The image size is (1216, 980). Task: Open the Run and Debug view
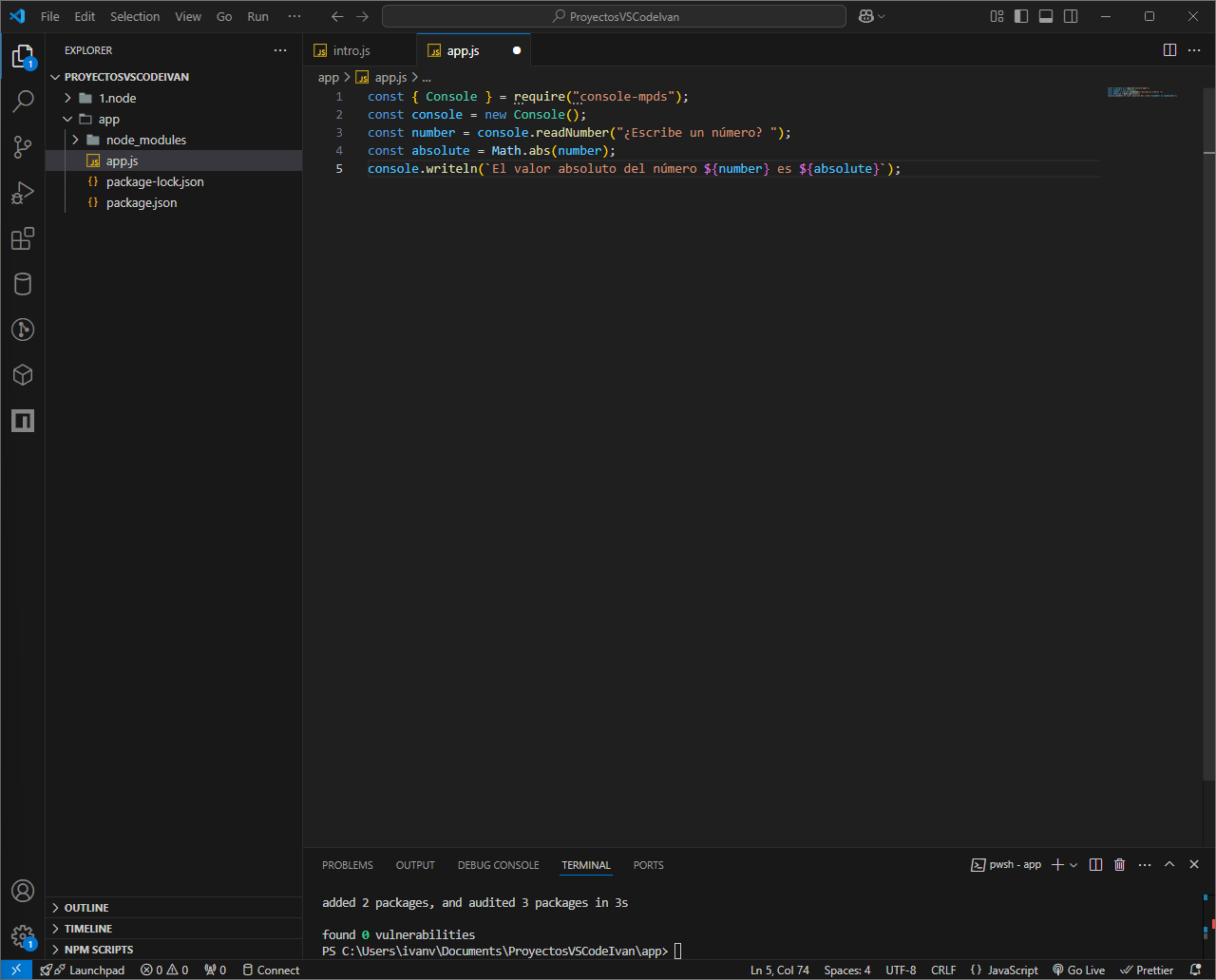pos(23,193)
